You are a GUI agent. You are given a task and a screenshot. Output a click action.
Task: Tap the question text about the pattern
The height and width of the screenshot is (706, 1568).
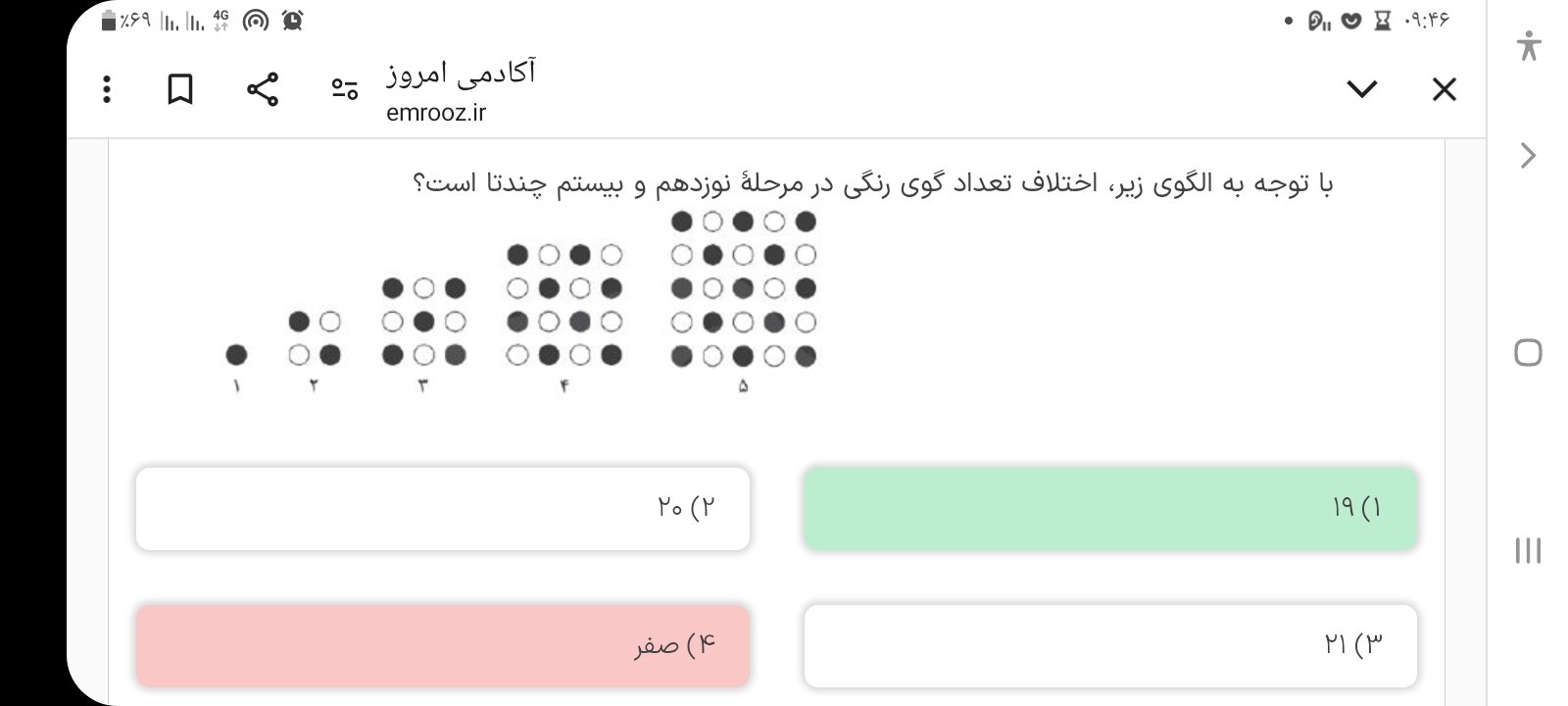click(872, 183)
